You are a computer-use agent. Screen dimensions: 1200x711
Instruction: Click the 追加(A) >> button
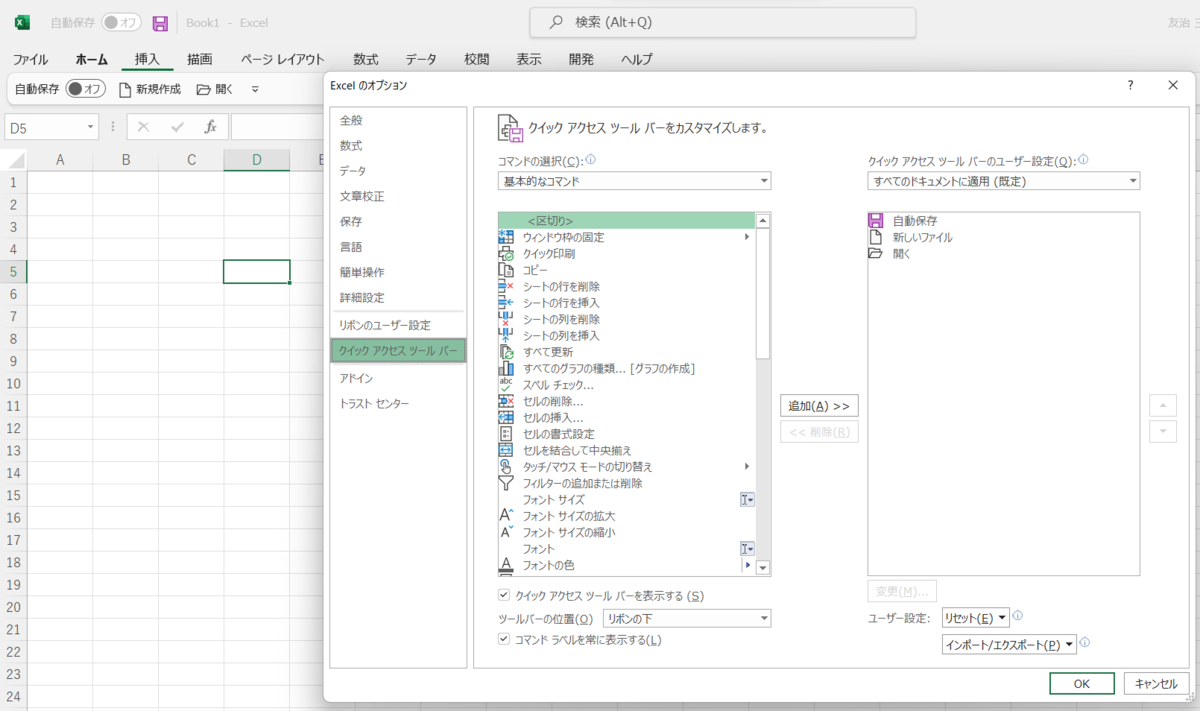pos(819,406)
